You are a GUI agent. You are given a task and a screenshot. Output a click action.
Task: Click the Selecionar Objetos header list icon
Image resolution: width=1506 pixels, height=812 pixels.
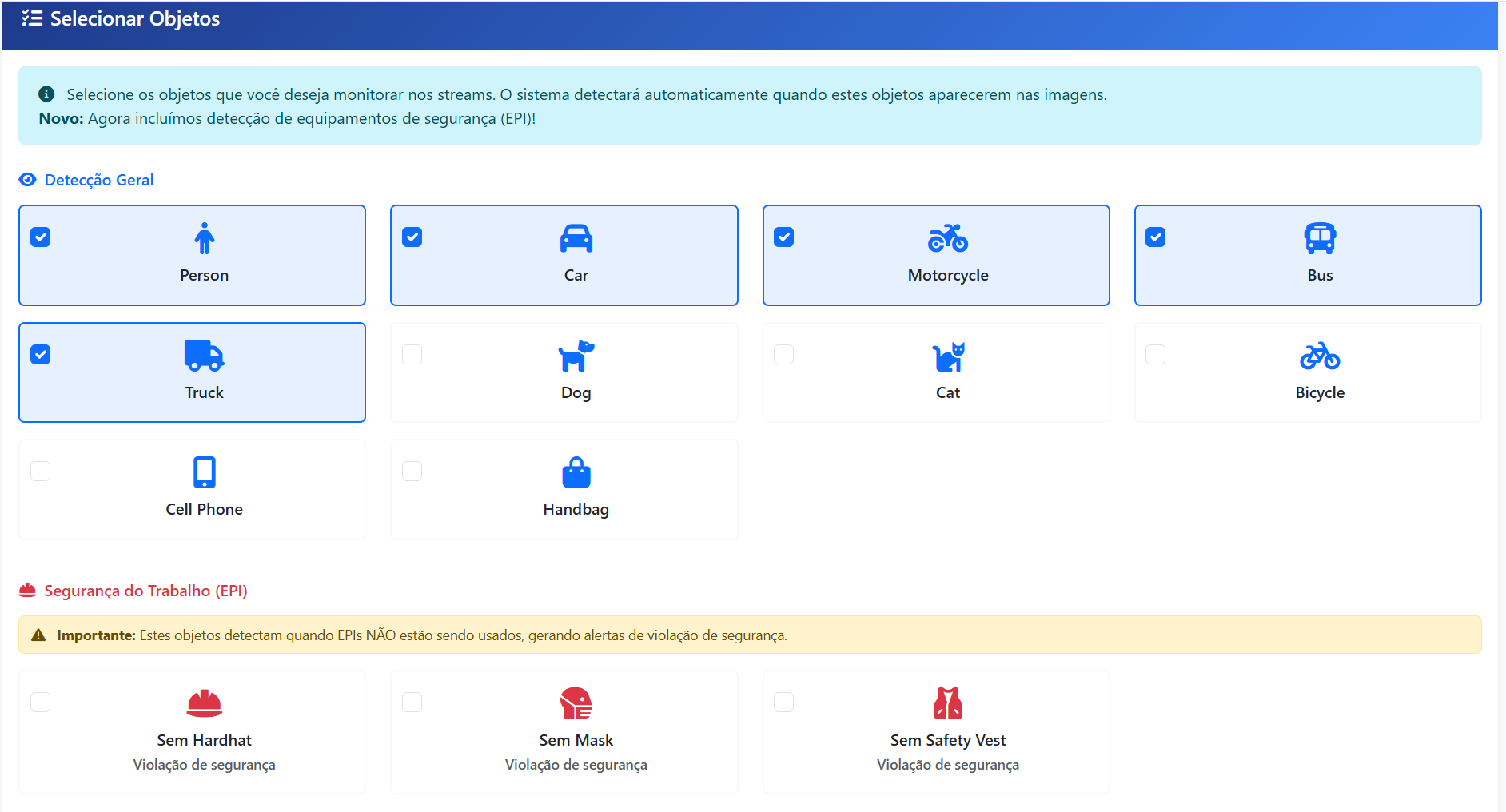31,18
